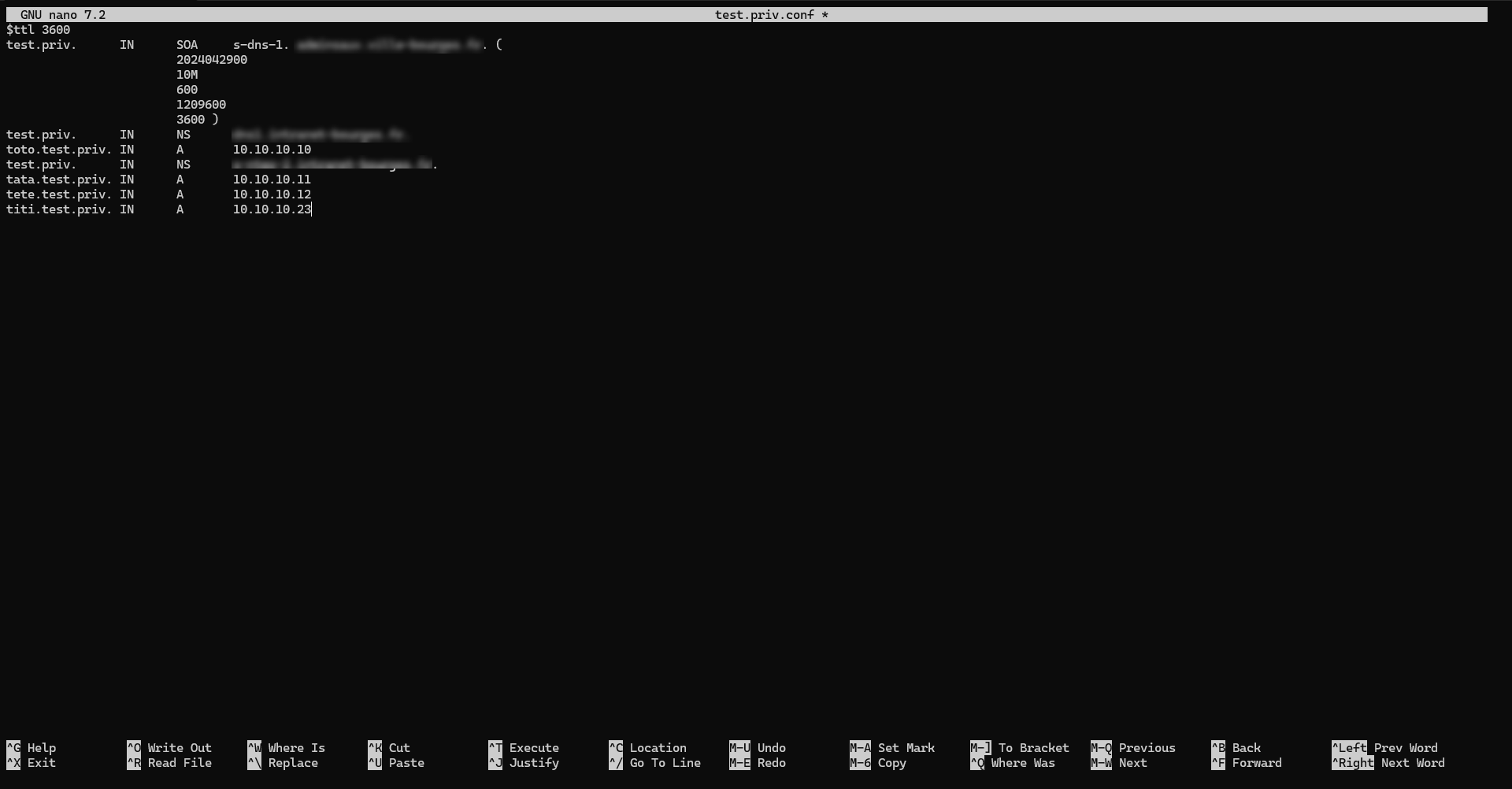Click the M-E Redo shortcut
This screenshot has width=1512, height=789.
tap(758, 763)
